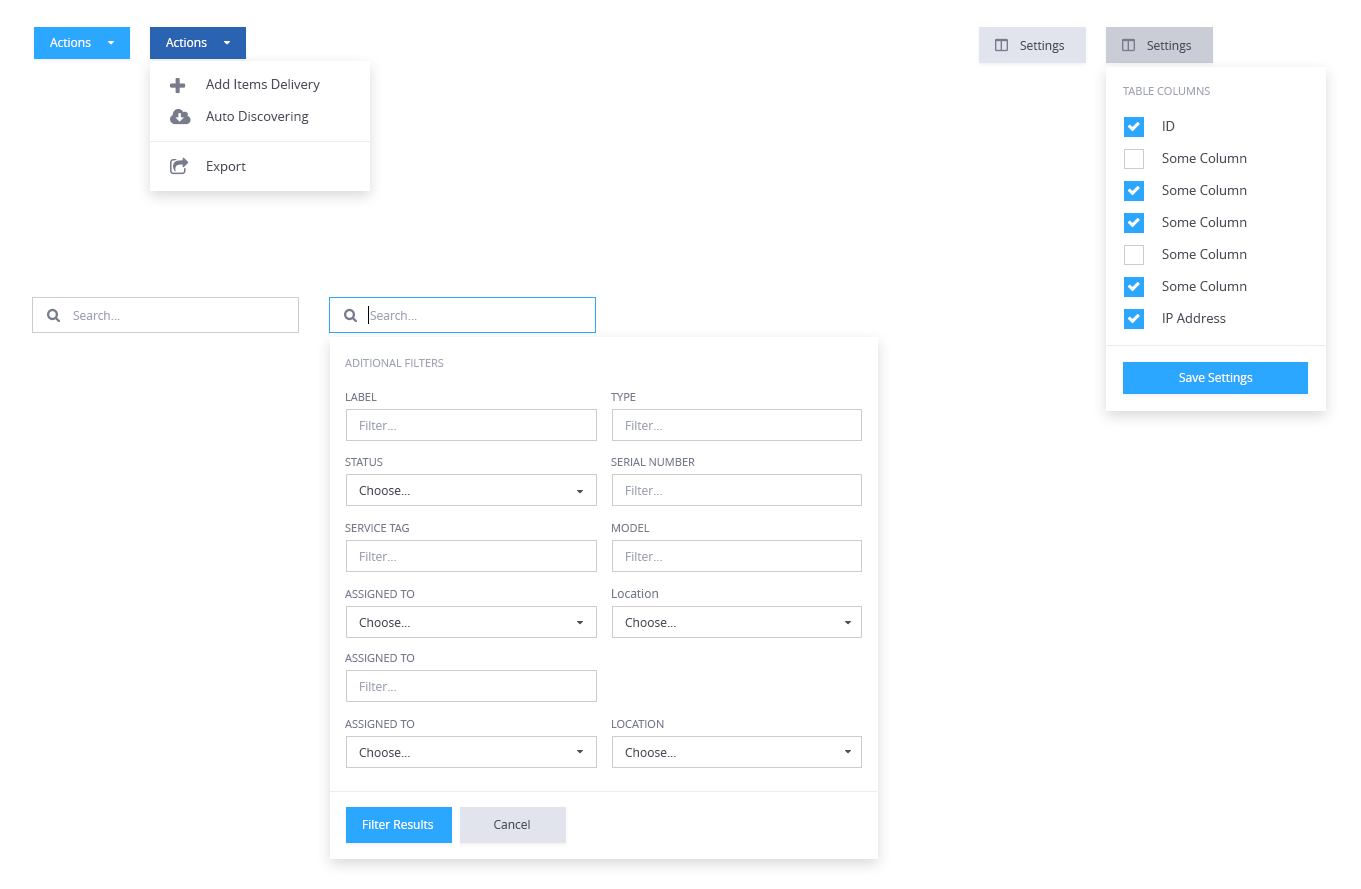Click the magnifier icon in the unfocused left search box
1361x889 pixels.
point(54,315)
